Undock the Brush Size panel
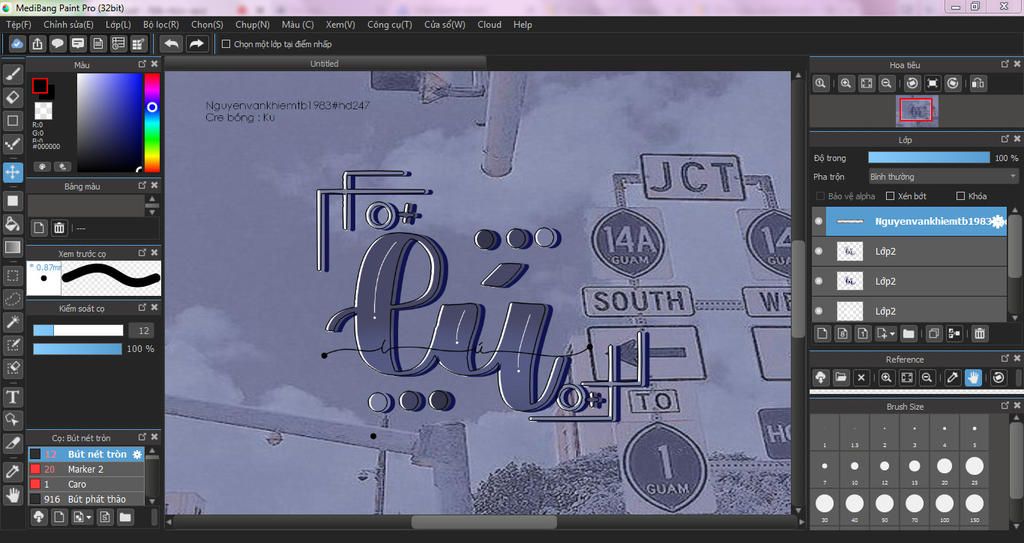The height and width of the screenshot is (543, 1024). pos(1005,406)
